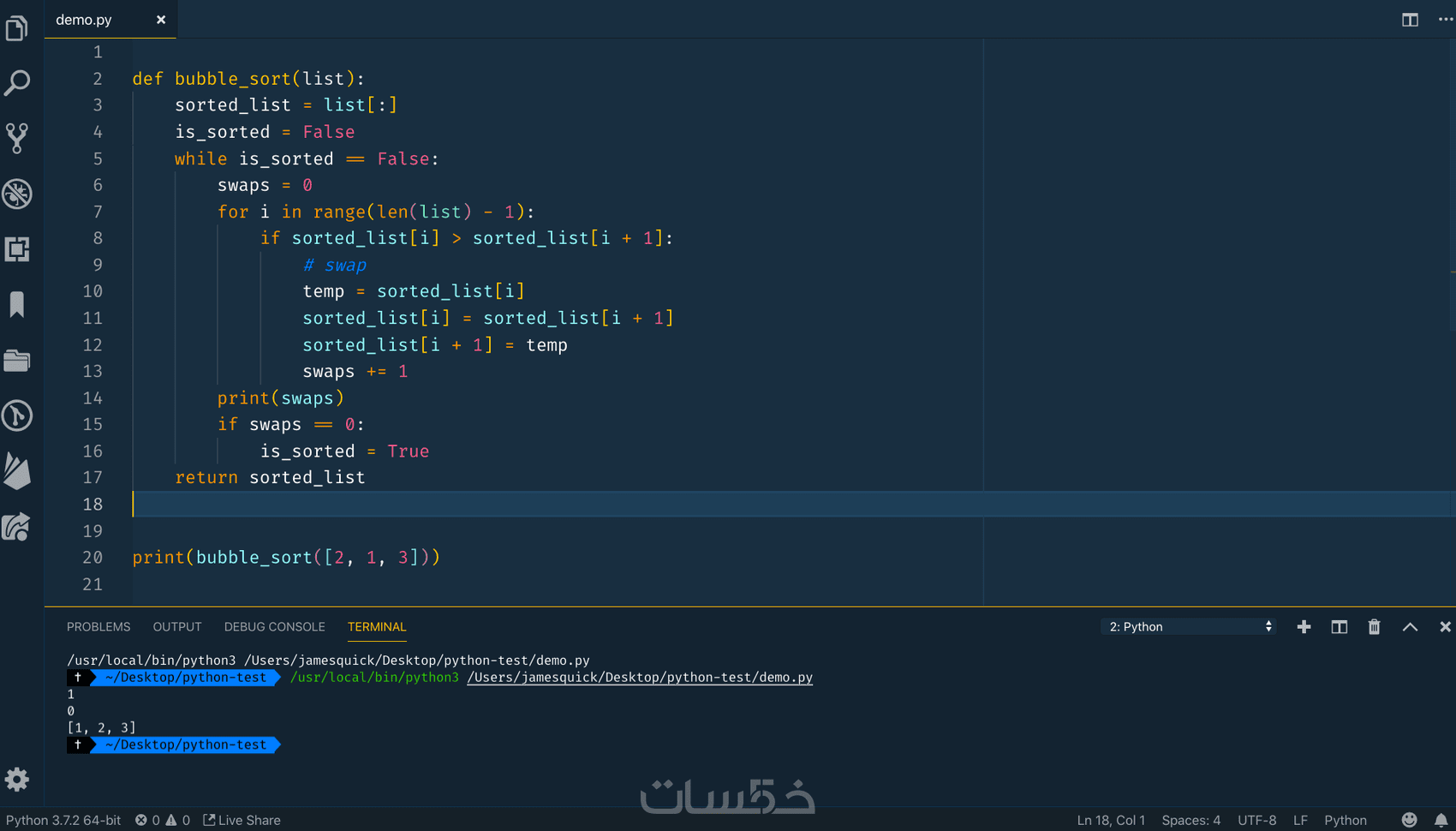The image size is (1456, 831).
Task: Open the Extensions view
Action: pos(18,249)
